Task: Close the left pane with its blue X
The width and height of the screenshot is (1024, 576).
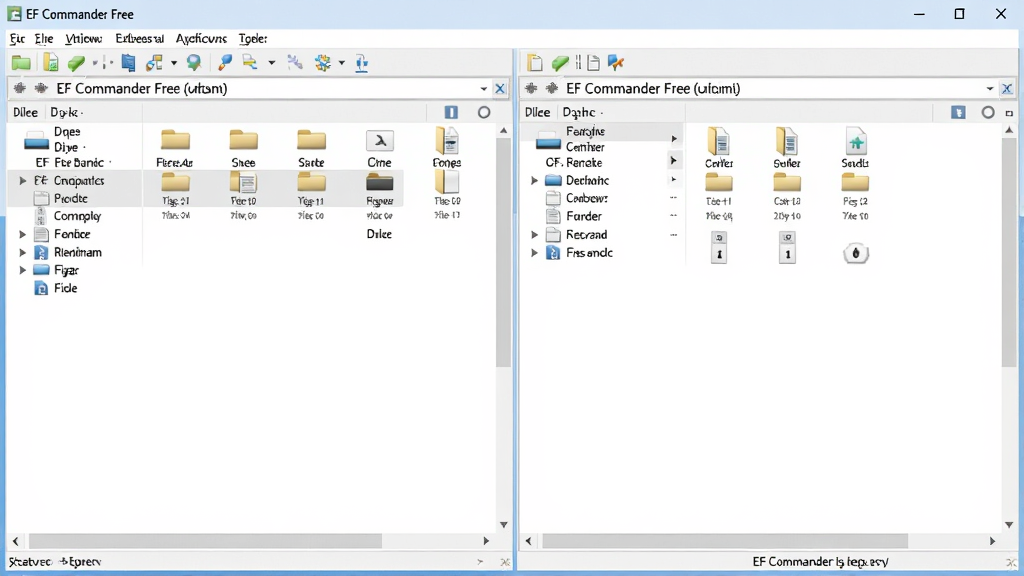Action: pos(500,89)
